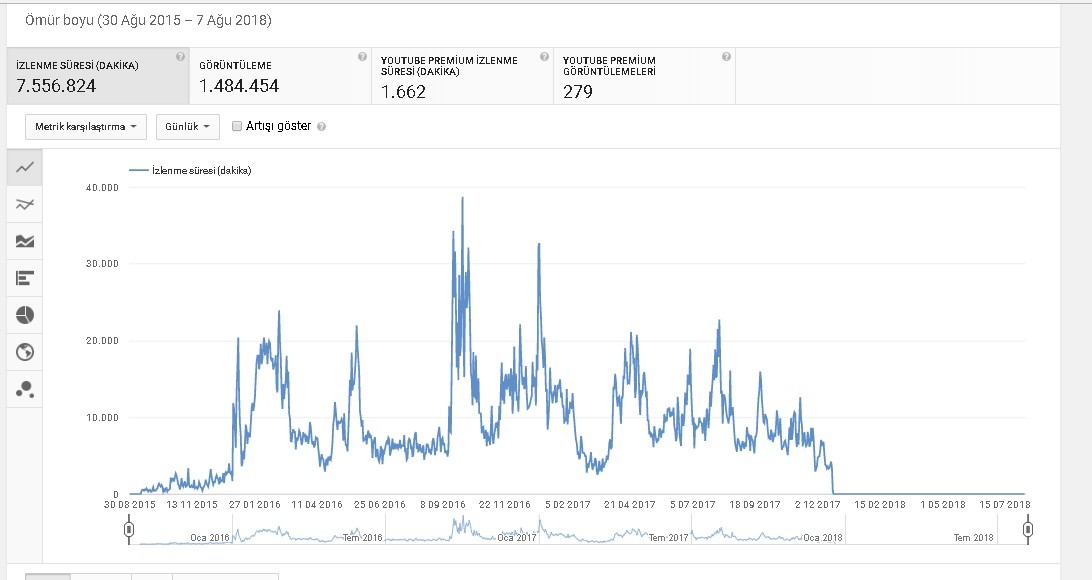
Task: Enable the Artışı göster checkbox
Action: [x=237, y=126]
